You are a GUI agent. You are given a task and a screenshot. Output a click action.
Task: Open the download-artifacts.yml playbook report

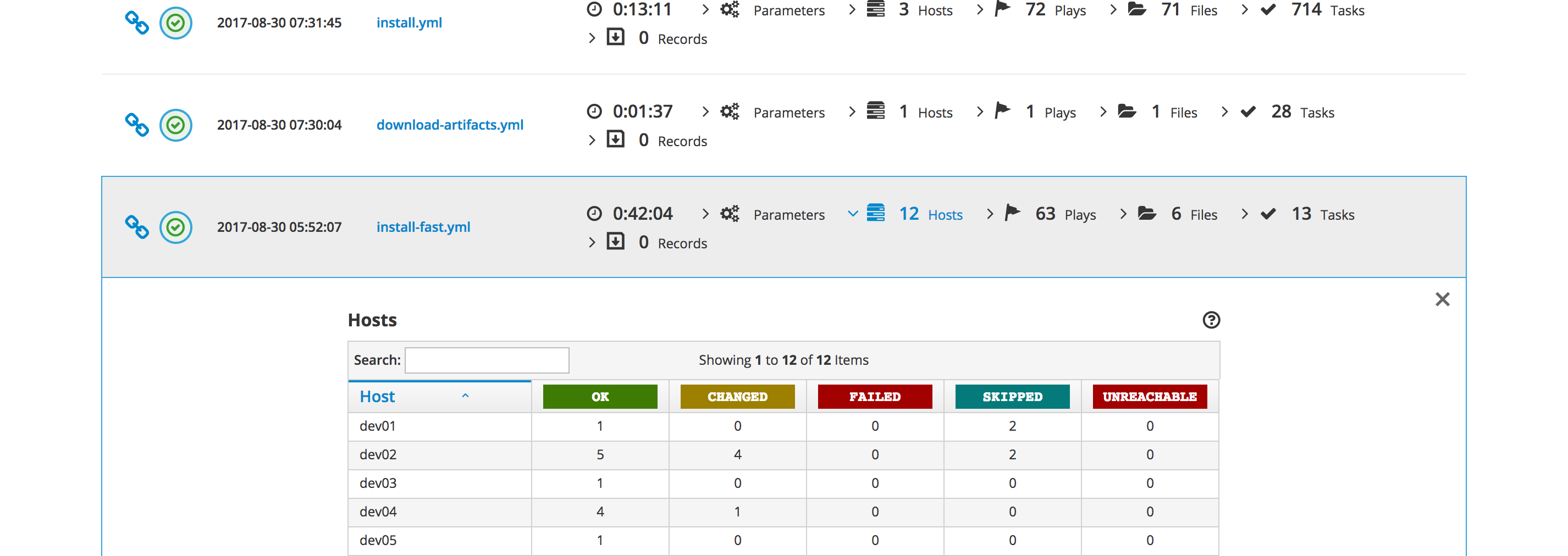(x=450, y=125)
